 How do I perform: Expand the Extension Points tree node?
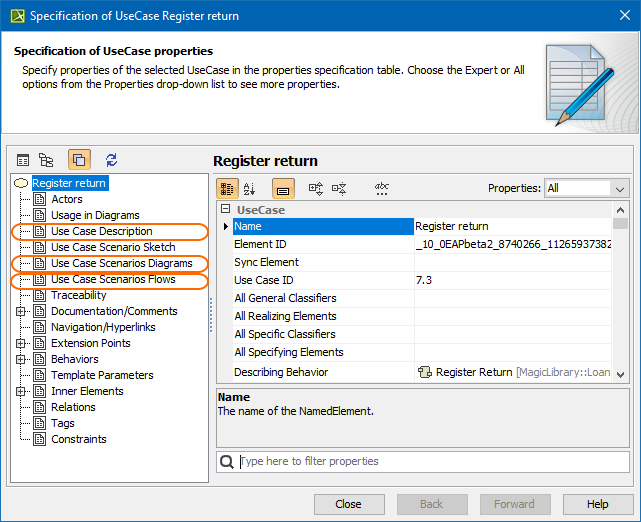pyautogui.click(x=20, y=343)
